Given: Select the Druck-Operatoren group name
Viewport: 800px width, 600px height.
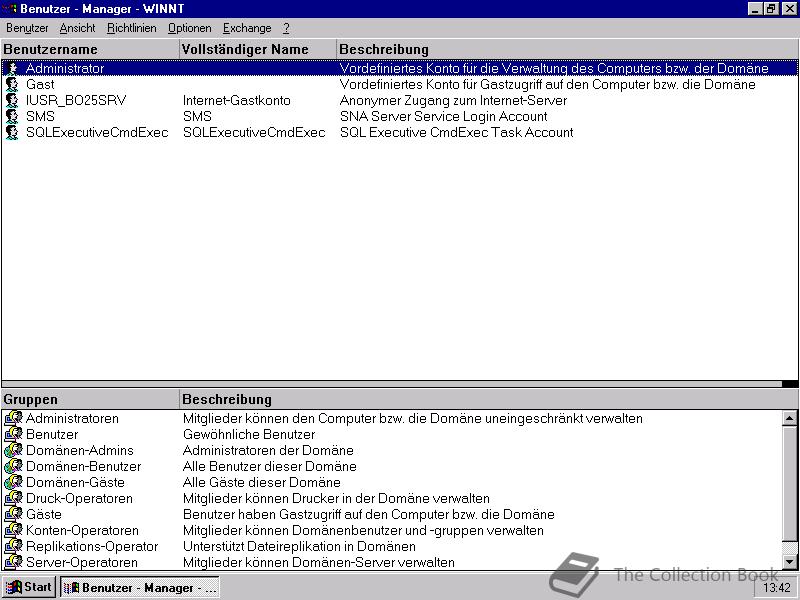Looking at the screenshot, I should (79, 498).
